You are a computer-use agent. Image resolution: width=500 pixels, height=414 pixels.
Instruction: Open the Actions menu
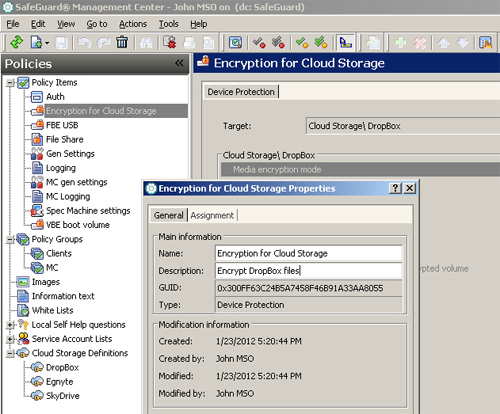click(x=133, y=24)
